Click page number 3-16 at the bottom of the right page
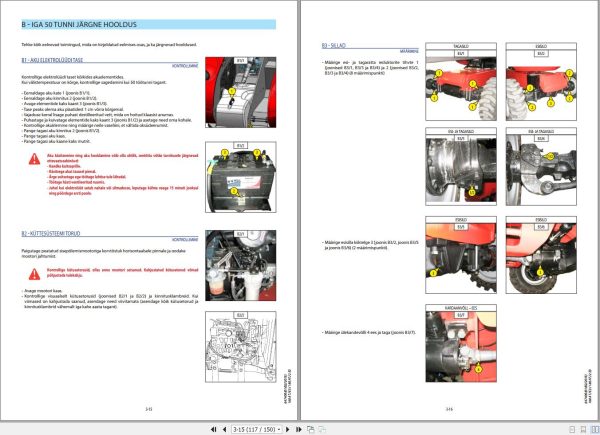The image size is (600, 435). [x=449, y=409]
